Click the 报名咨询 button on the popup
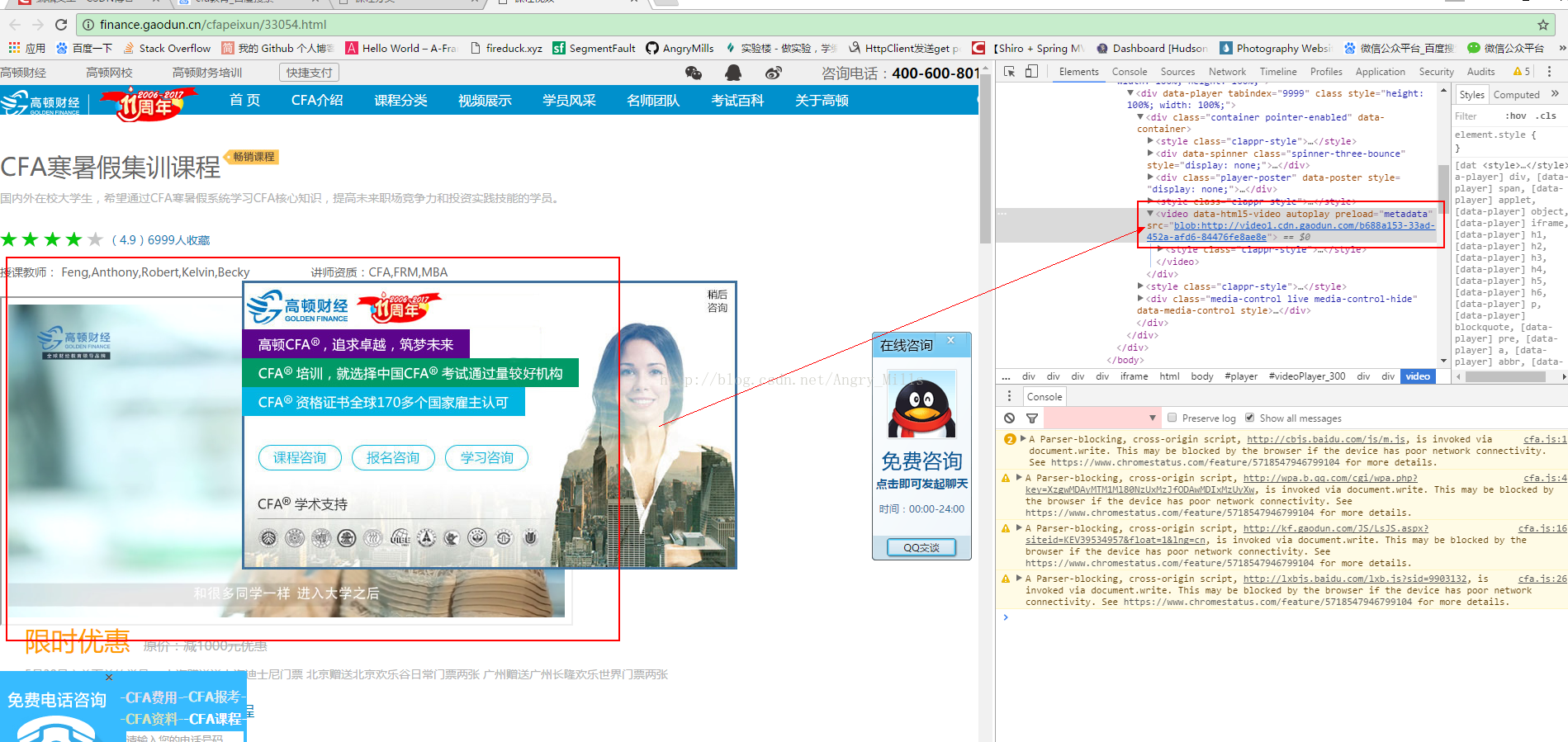Screen dimensions: 1568x742 pos(393,457)
